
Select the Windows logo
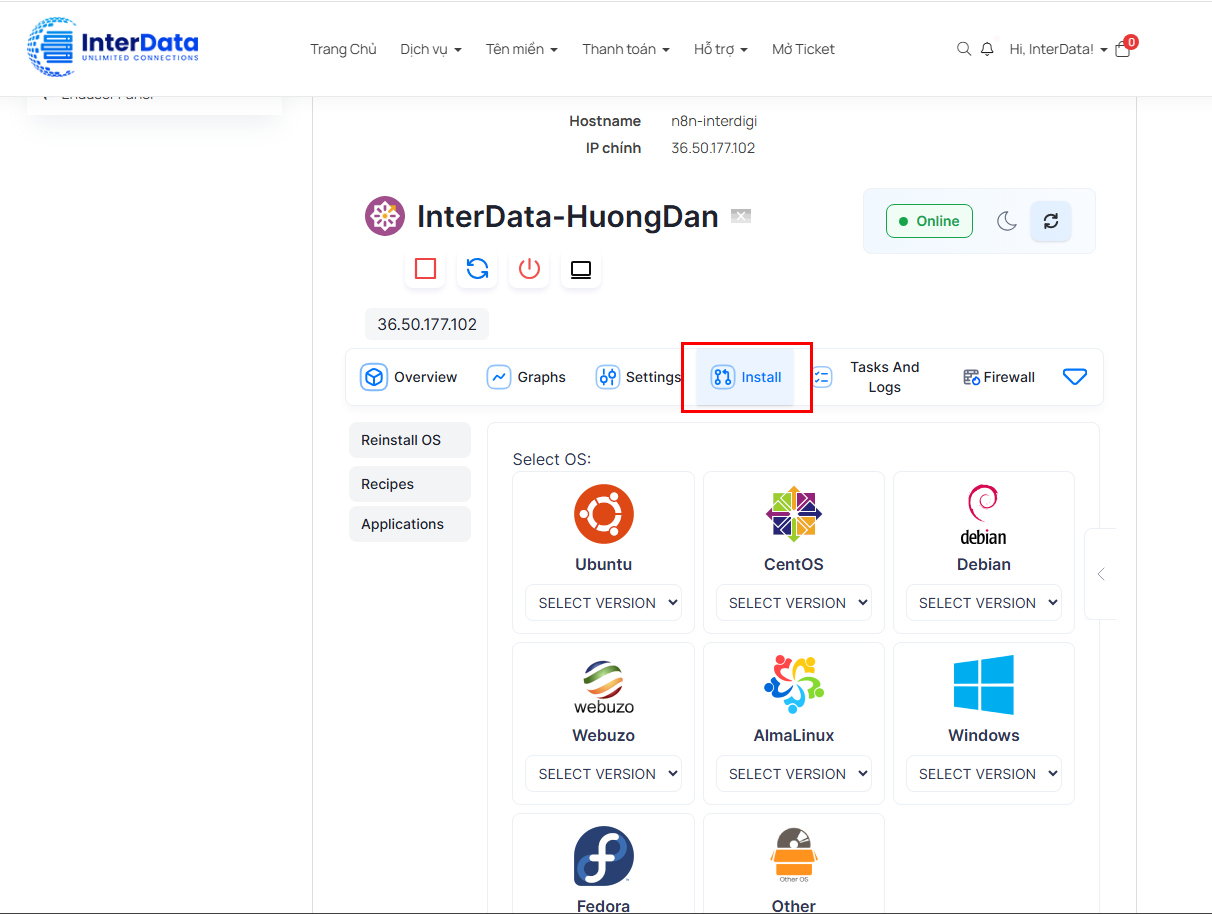coord(984,685)
